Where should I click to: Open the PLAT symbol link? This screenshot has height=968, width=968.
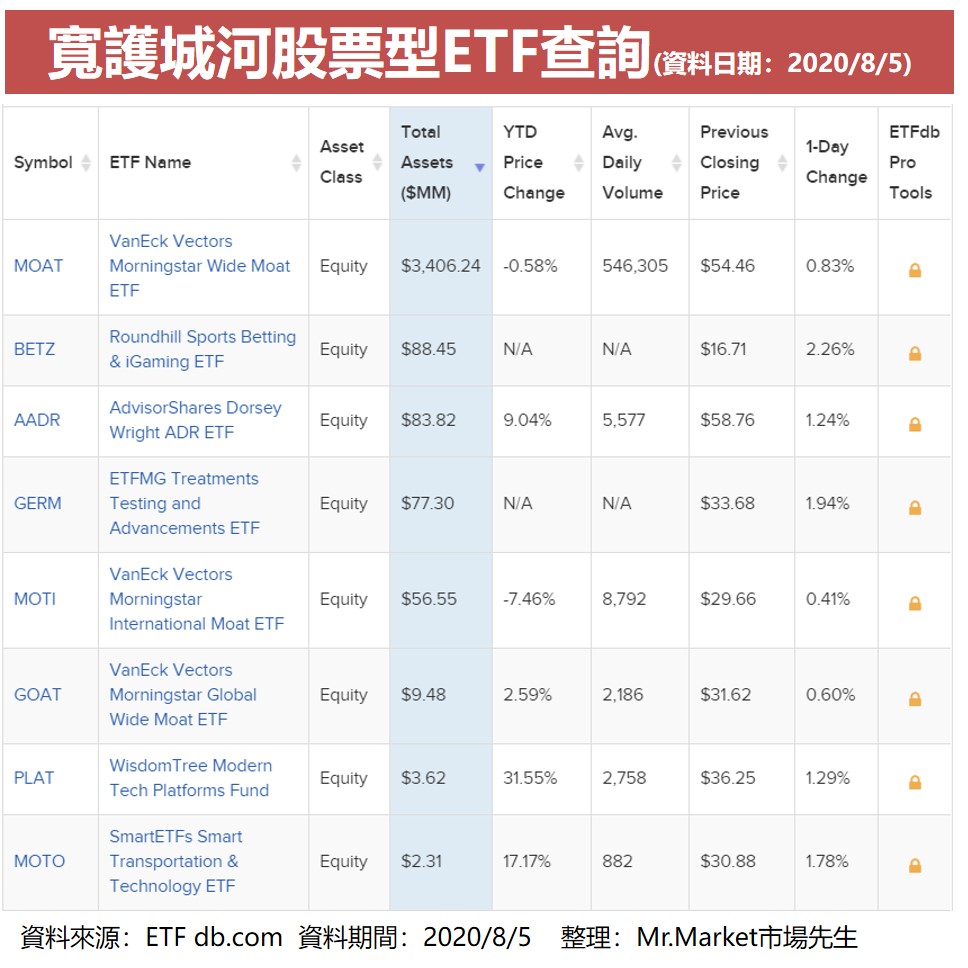pos(33,778)
